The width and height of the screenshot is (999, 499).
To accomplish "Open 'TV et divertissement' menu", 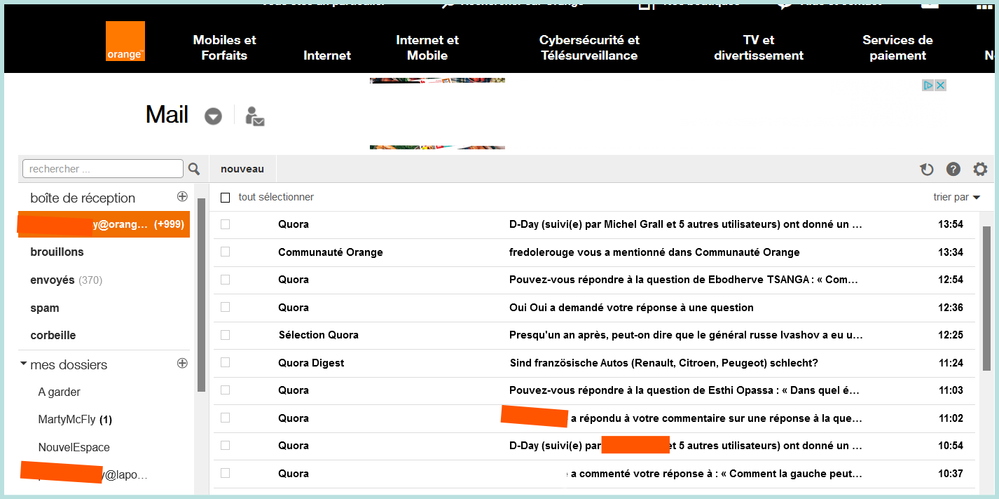I will tap(758, 48).
